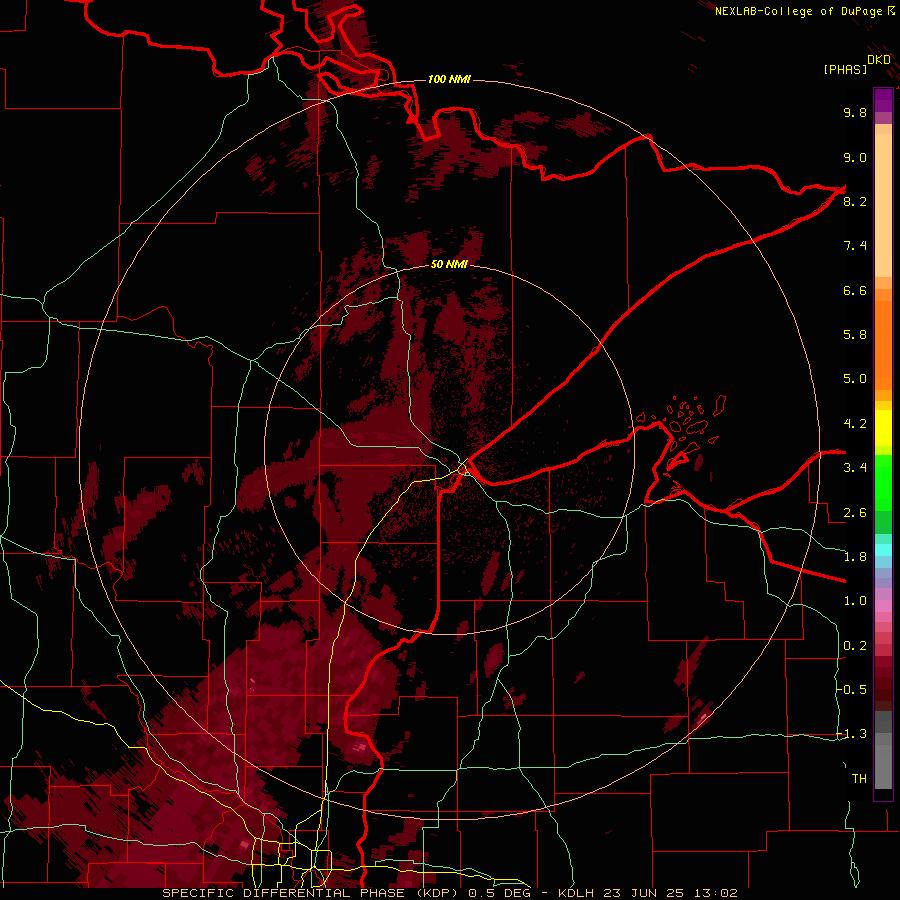Click the TH label on the scale

[x=859, y=779]
